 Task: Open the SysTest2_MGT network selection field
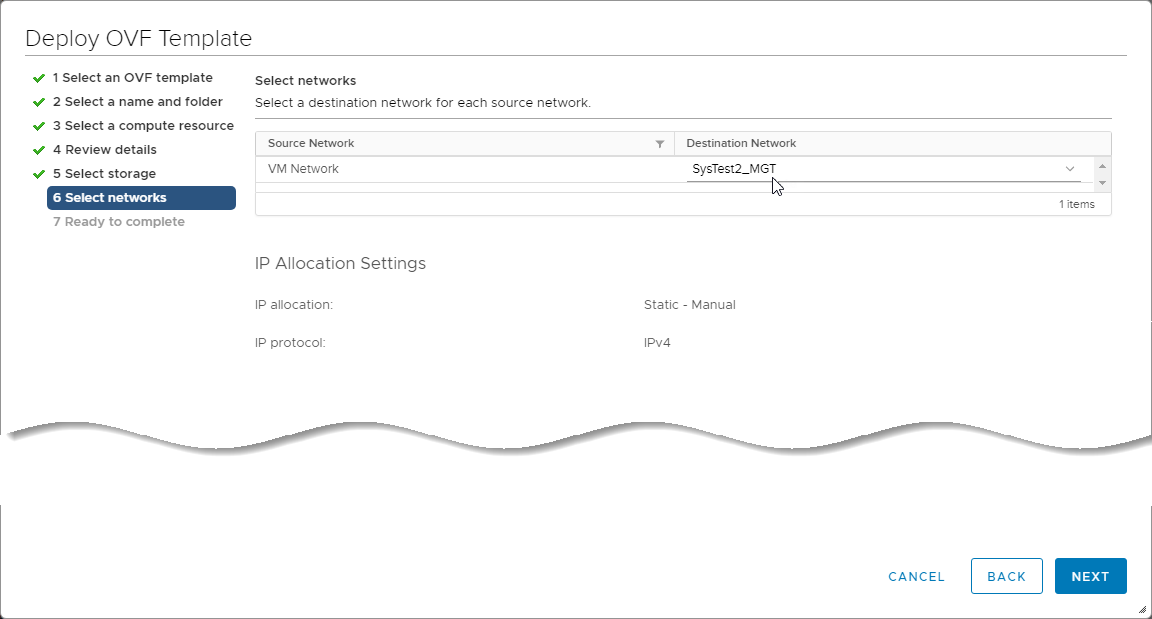870,169
